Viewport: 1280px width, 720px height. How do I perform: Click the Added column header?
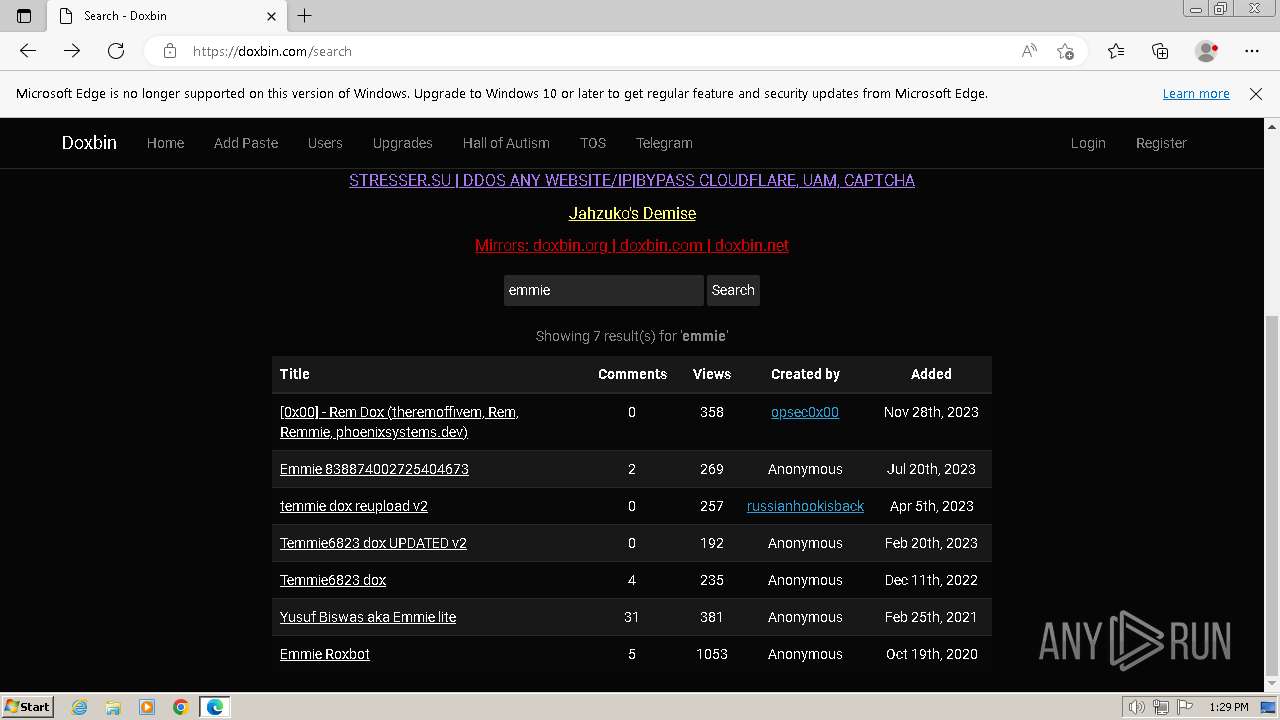[931, 374]
